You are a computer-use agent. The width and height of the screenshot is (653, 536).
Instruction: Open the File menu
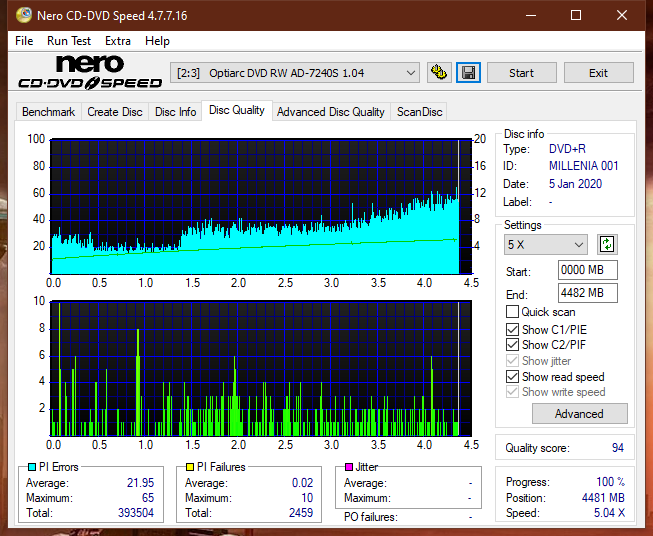click(24, 41)
